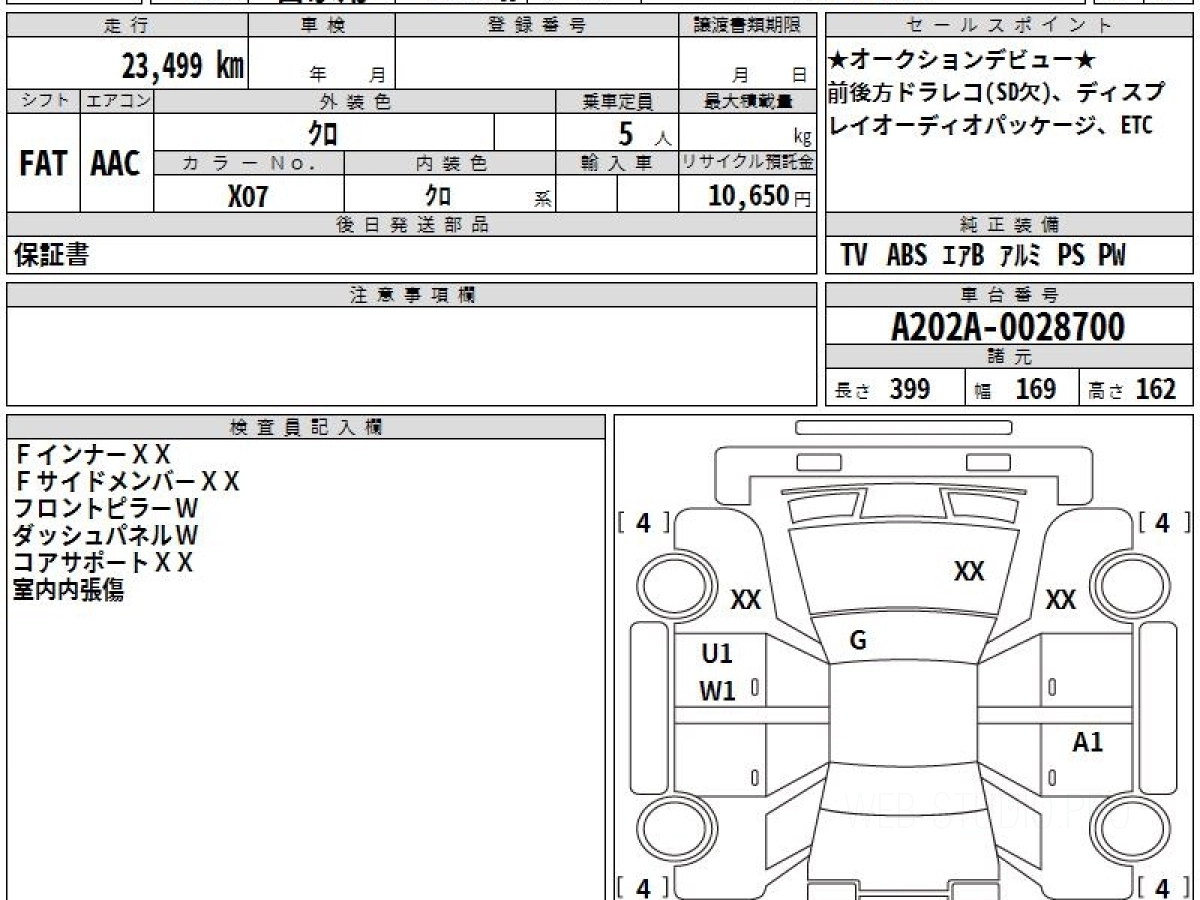Screen dimensions: 1200x900
Task: Select the 乗車定員 header
Action: pyautogui.click(x=617, y=101)
